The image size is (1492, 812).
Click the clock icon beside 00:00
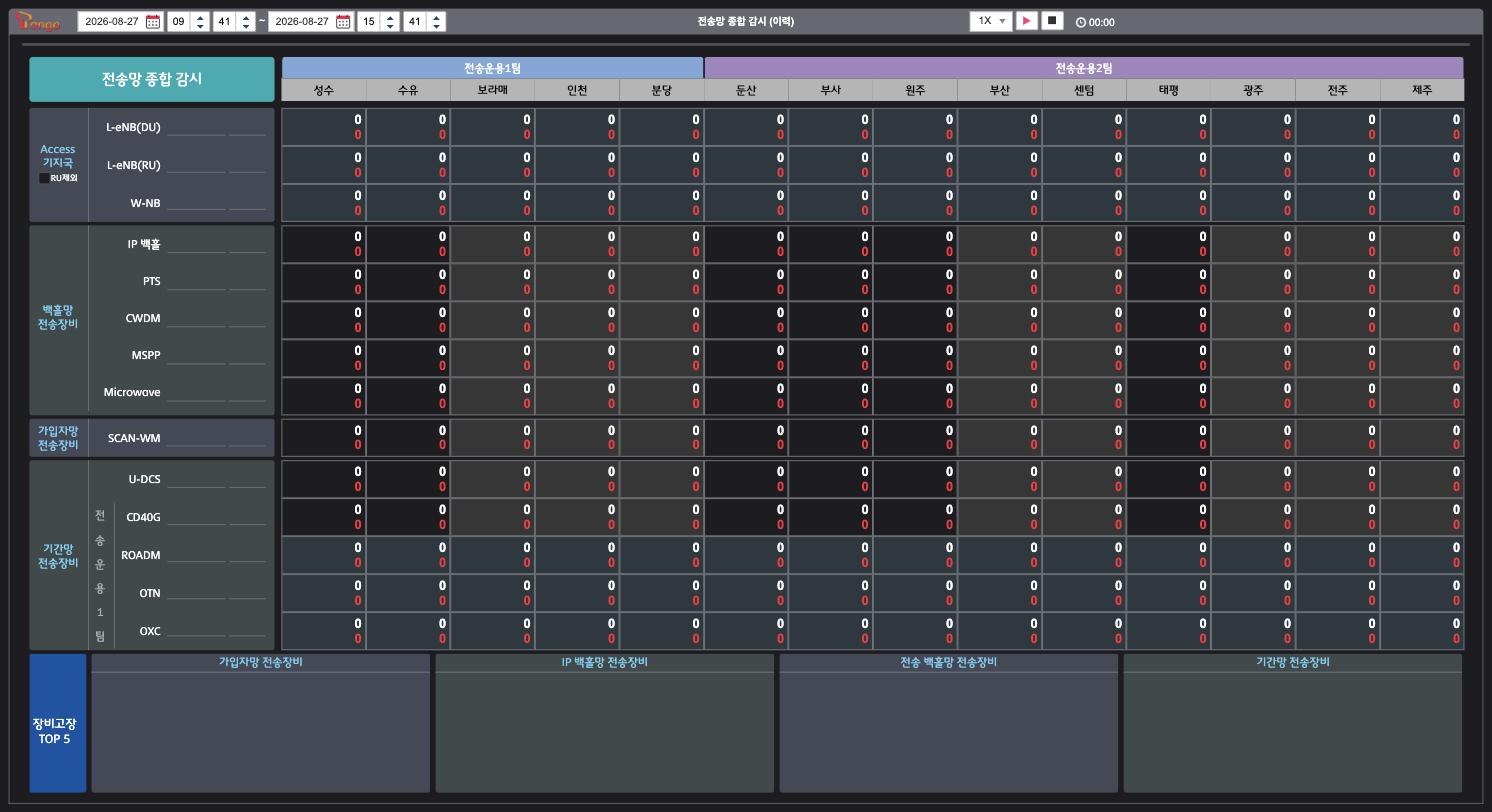pos(1081,22)
